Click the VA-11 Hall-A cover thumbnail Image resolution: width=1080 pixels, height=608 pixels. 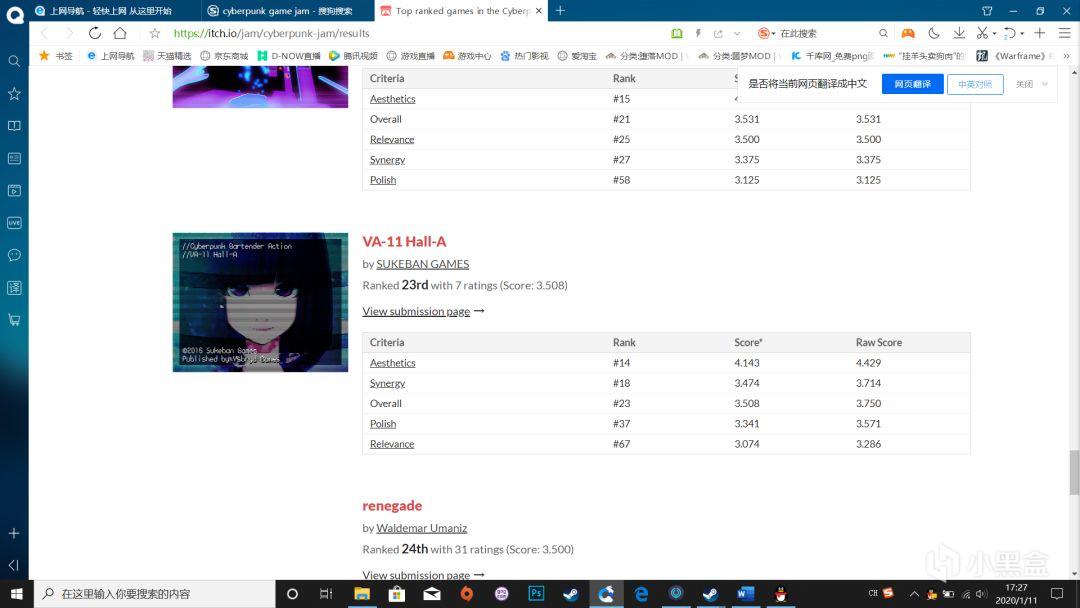pyautogui.click(x=260, y=302)
